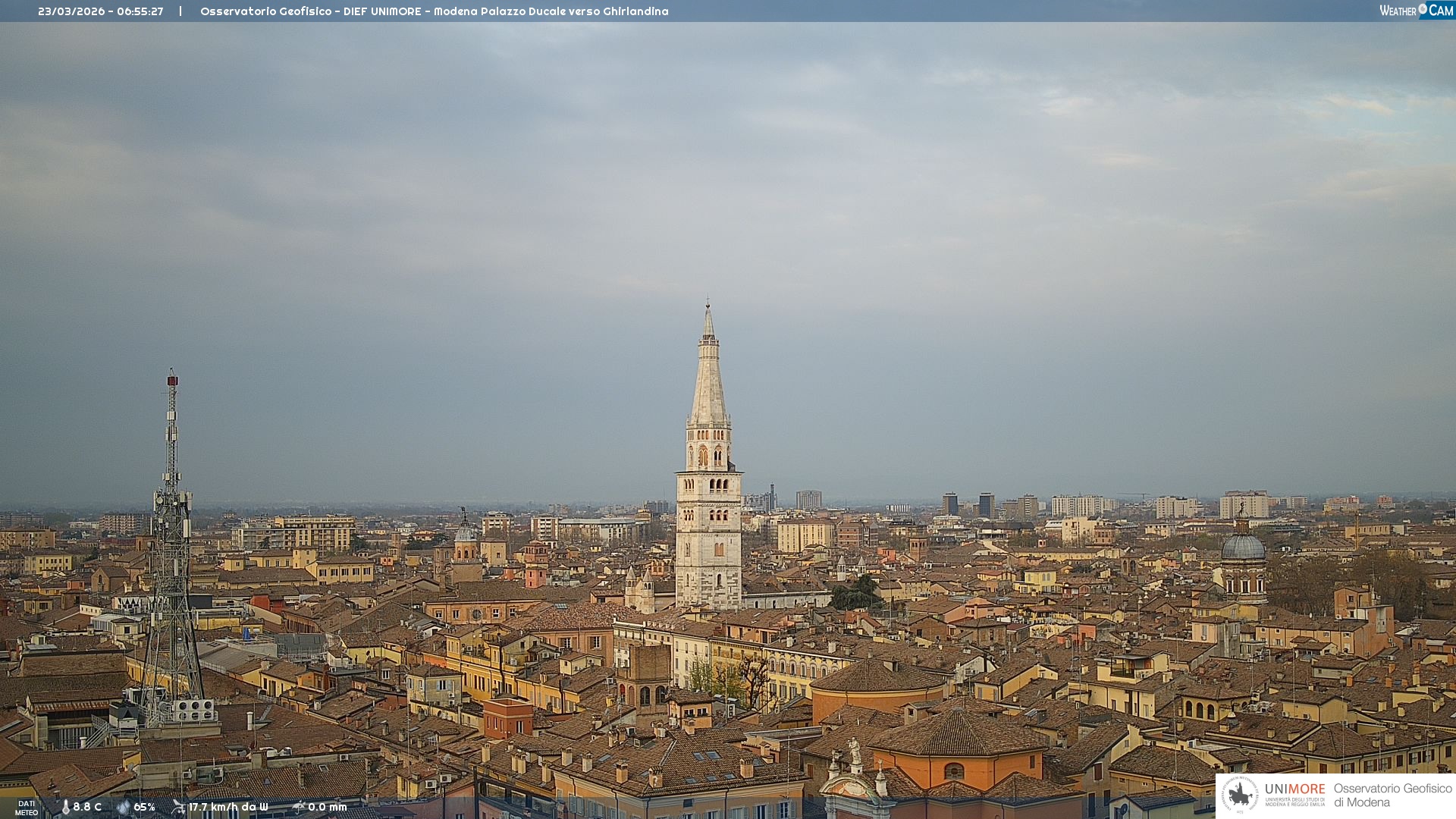Click the 65% humidity value
The image size is (1456, 819).
tap(144, 807)
